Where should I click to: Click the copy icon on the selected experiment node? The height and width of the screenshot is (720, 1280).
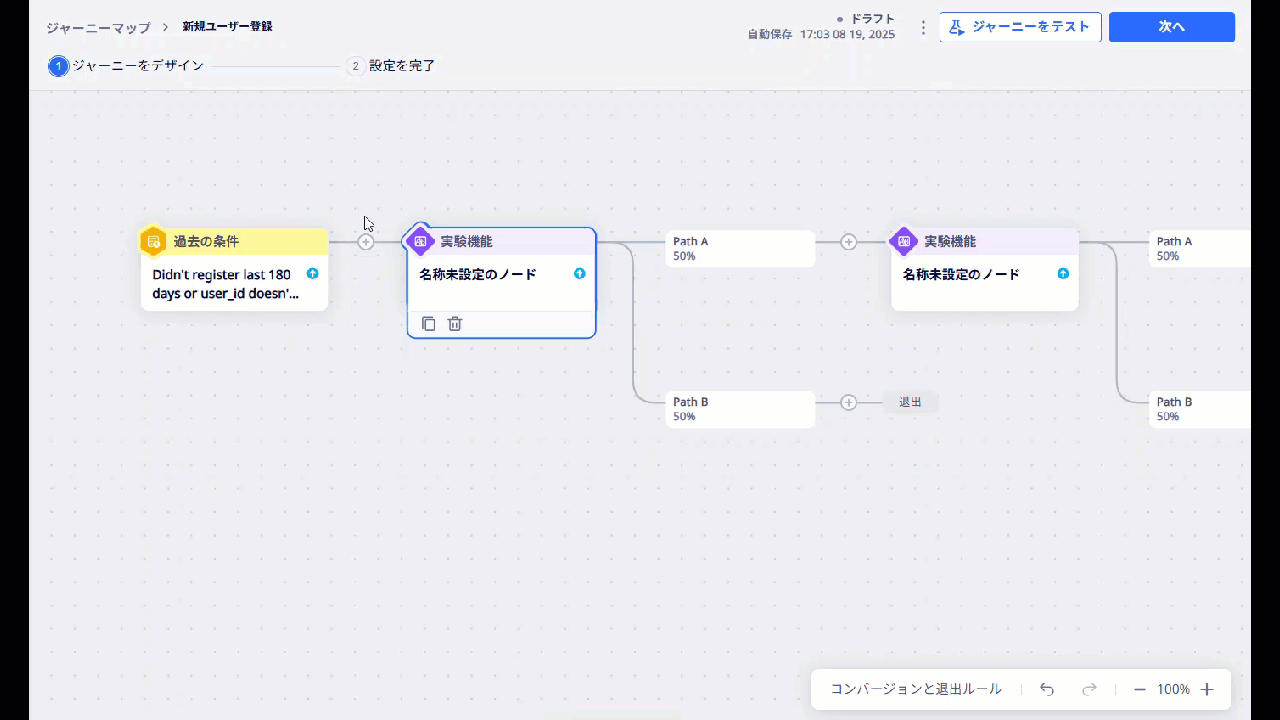tap(428, 324)
